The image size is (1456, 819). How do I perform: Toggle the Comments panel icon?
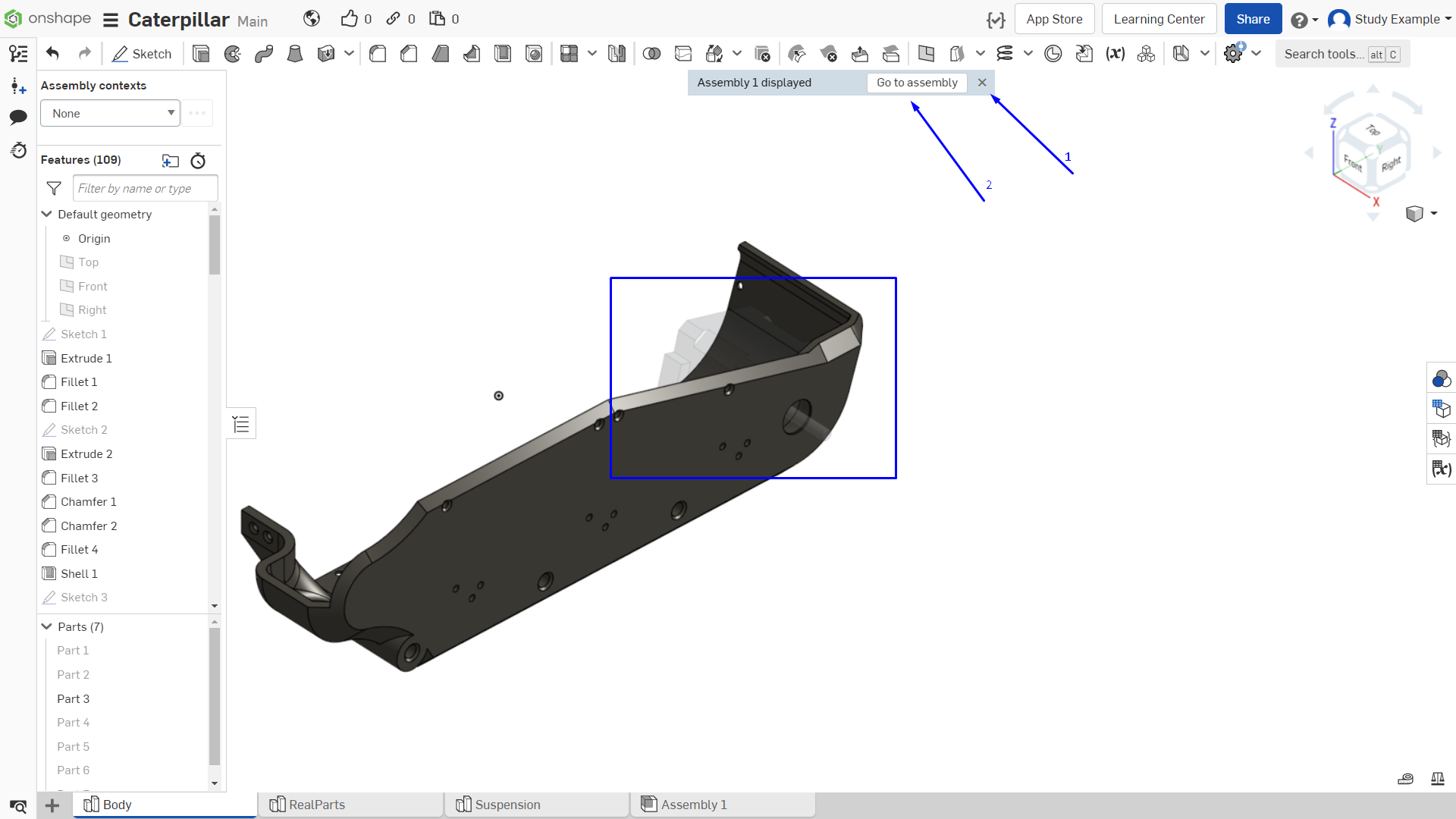(x=18, y=117)
